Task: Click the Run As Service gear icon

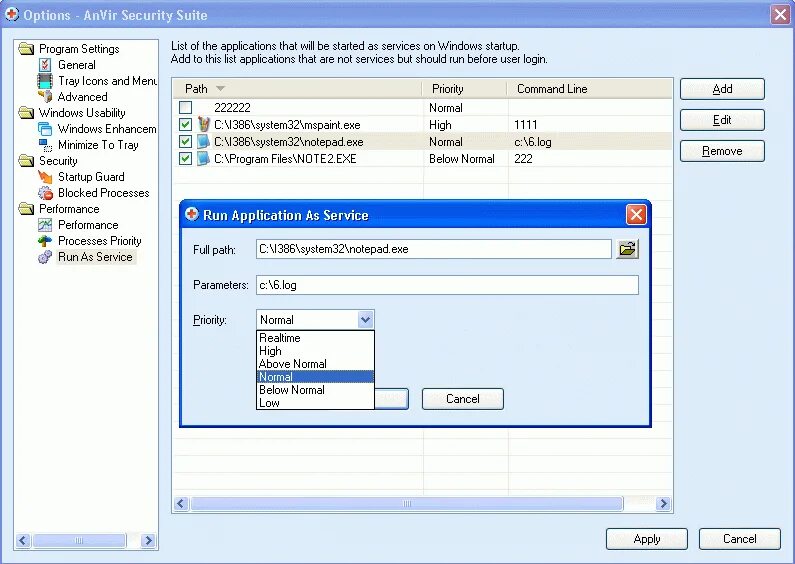Action: pyautogui.click(x=45, y=257)
